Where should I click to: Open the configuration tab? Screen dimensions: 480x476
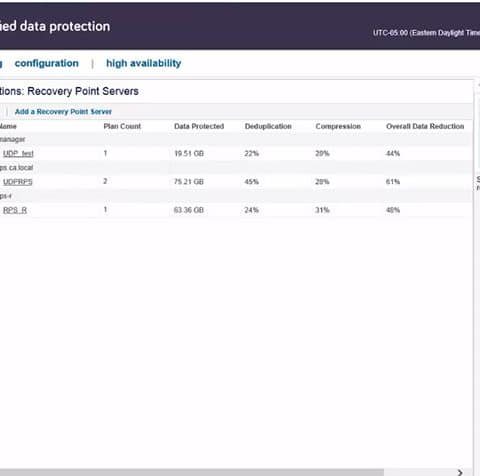pyautogui.click(x=47, y=63)
